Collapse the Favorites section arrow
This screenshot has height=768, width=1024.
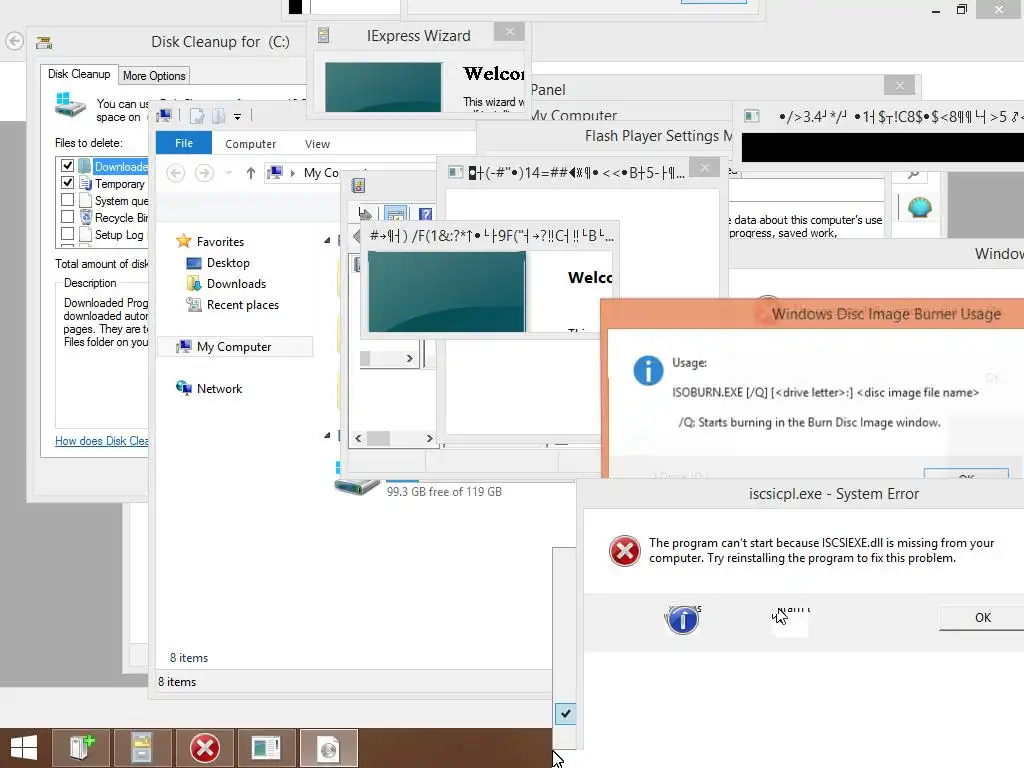point(327,241)
